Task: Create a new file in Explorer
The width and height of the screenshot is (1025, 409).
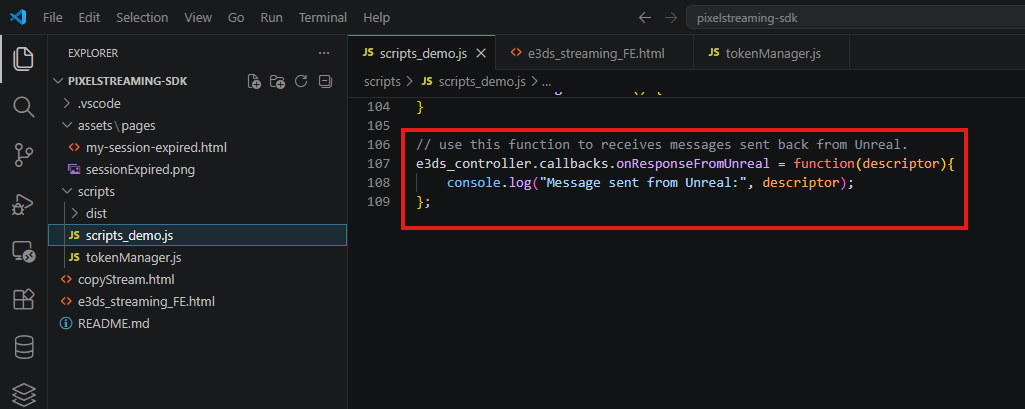Action: [x=255, y=82]
